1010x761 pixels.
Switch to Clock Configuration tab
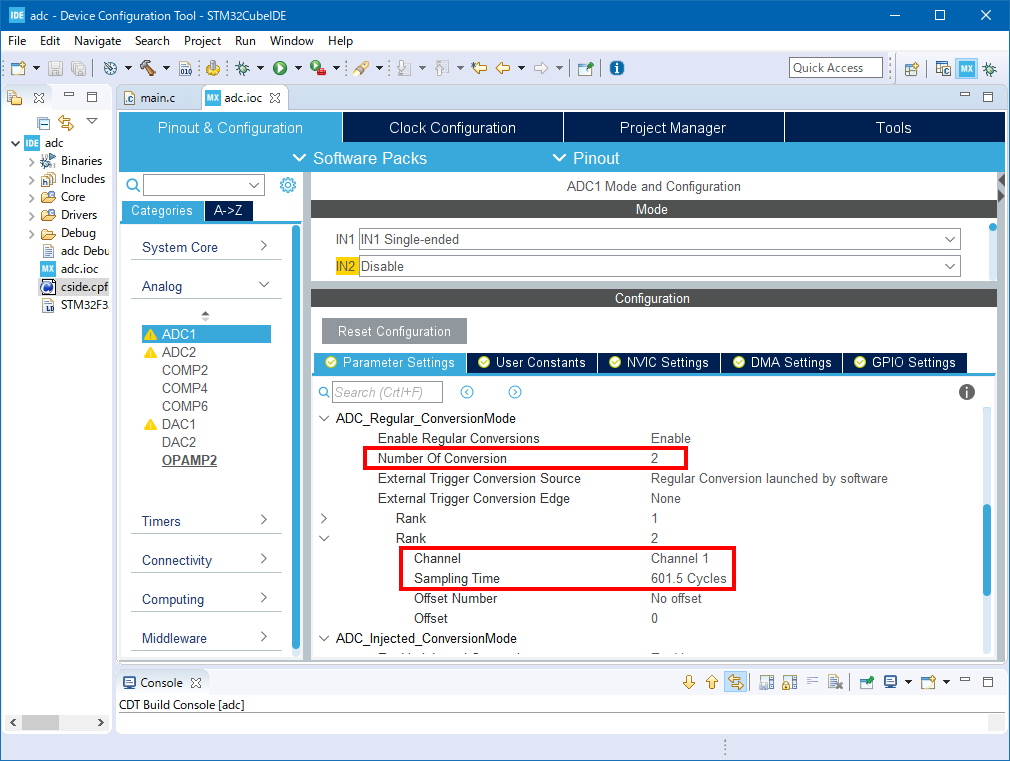coord(452,128)
